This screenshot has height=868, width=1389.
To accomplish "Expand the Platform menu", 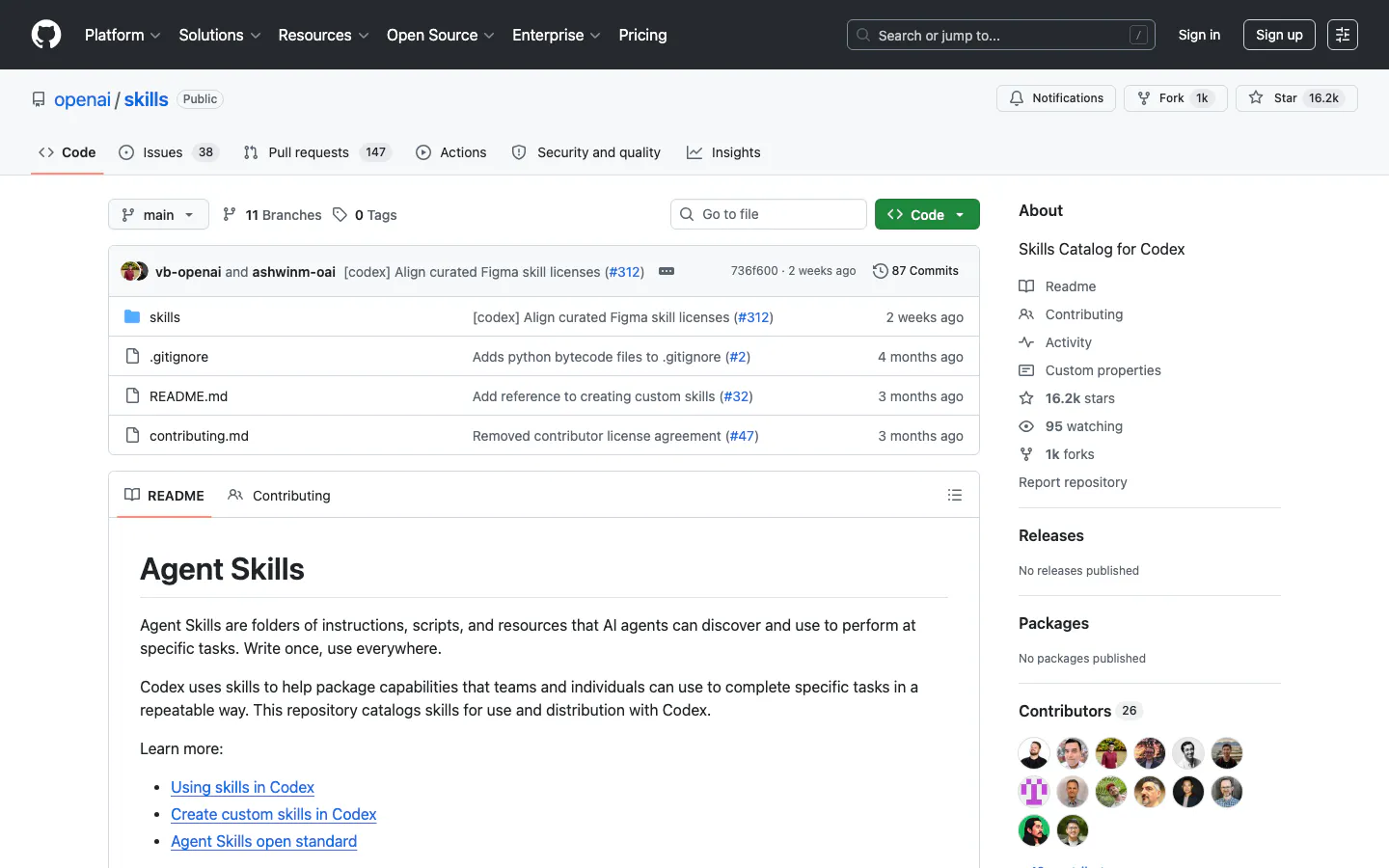I will (x=123, y=35).
